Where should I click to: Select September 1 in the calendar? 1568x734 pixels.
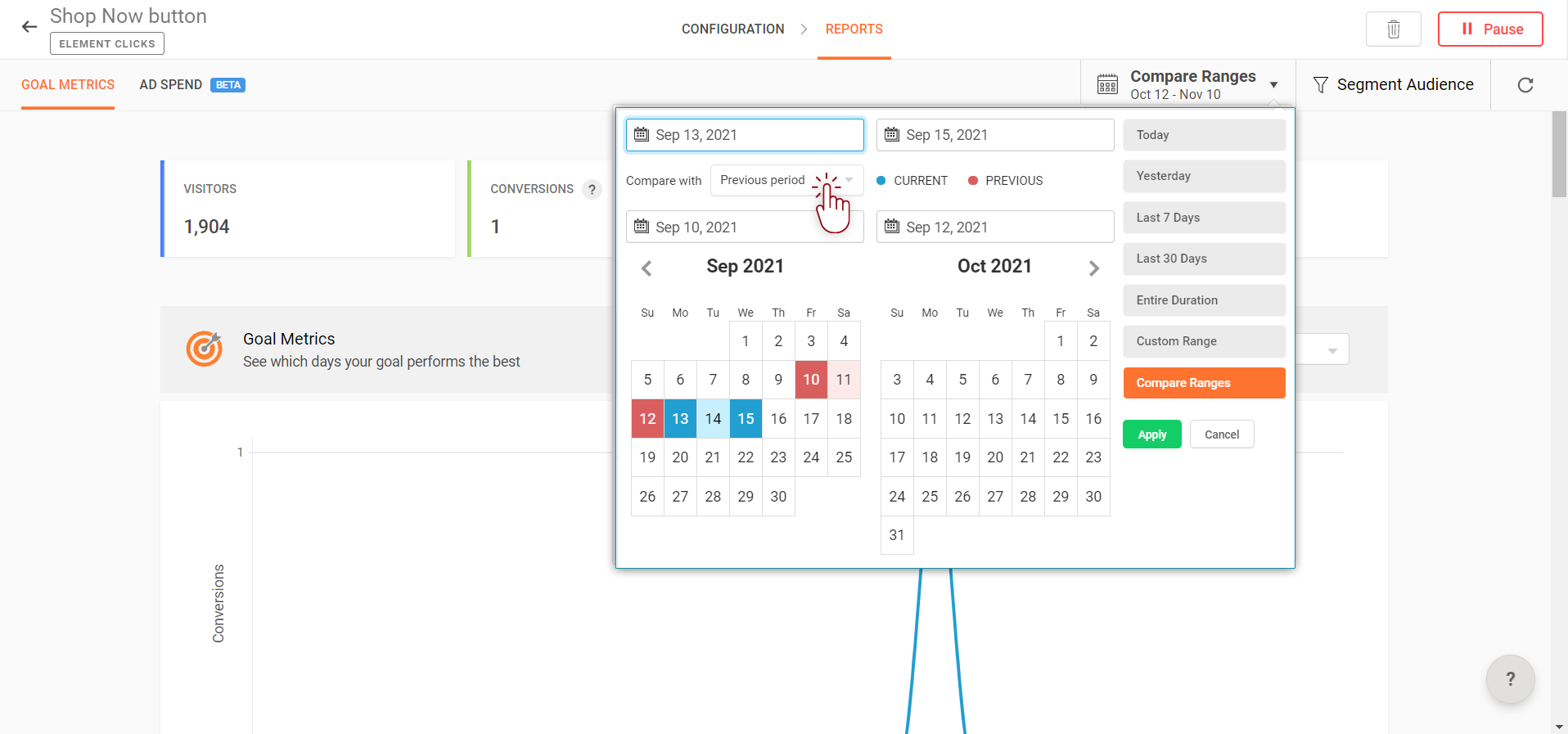[746, 341]
